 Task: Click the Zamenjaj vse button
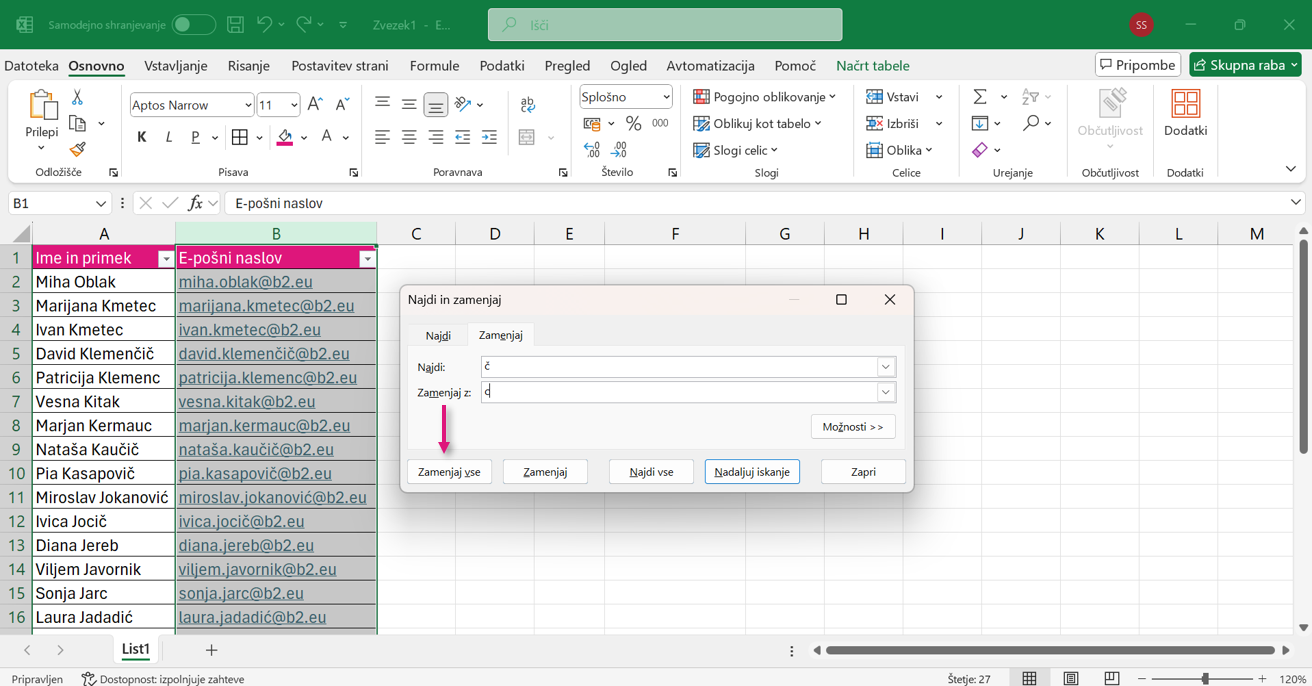[x=449, y=472]
